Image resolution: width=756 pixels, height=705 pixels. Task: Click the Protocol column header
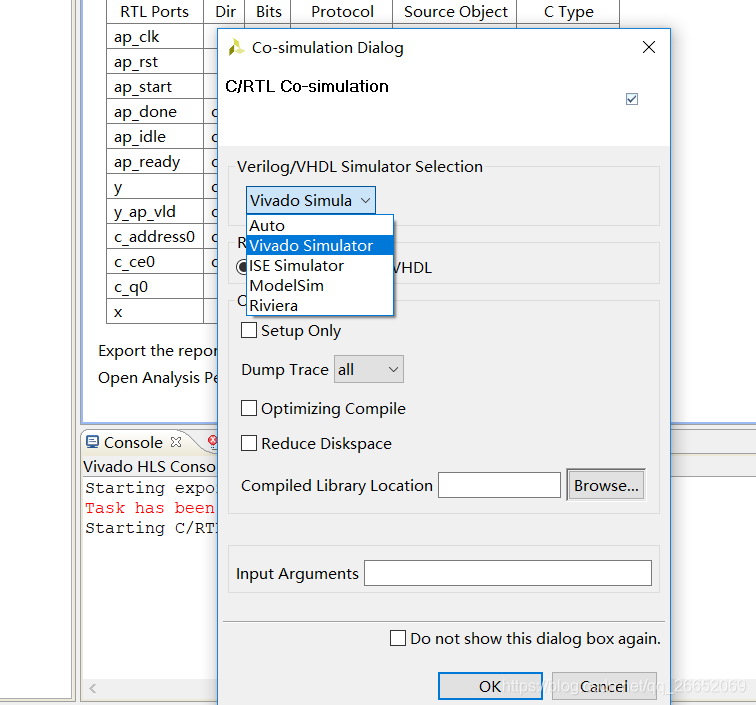point(342,12)
